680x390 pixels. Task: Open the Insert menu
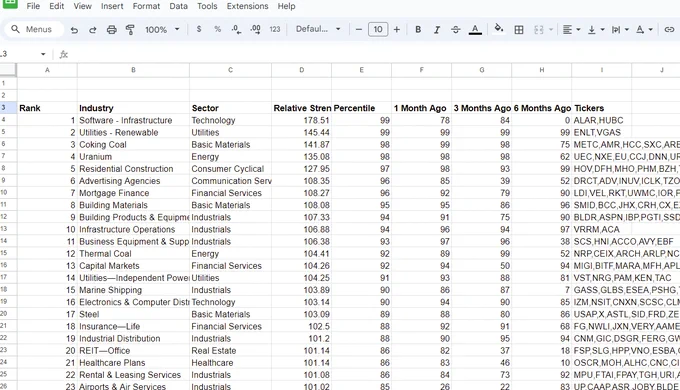tap(112, 6)
